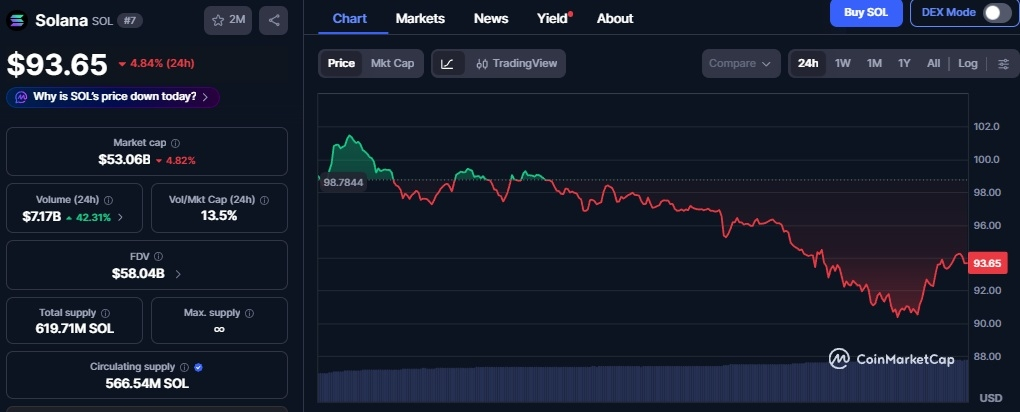Add Solana to watchlist star button
This screenshot has height=412, width=1020.
click(x=228, y=20)
